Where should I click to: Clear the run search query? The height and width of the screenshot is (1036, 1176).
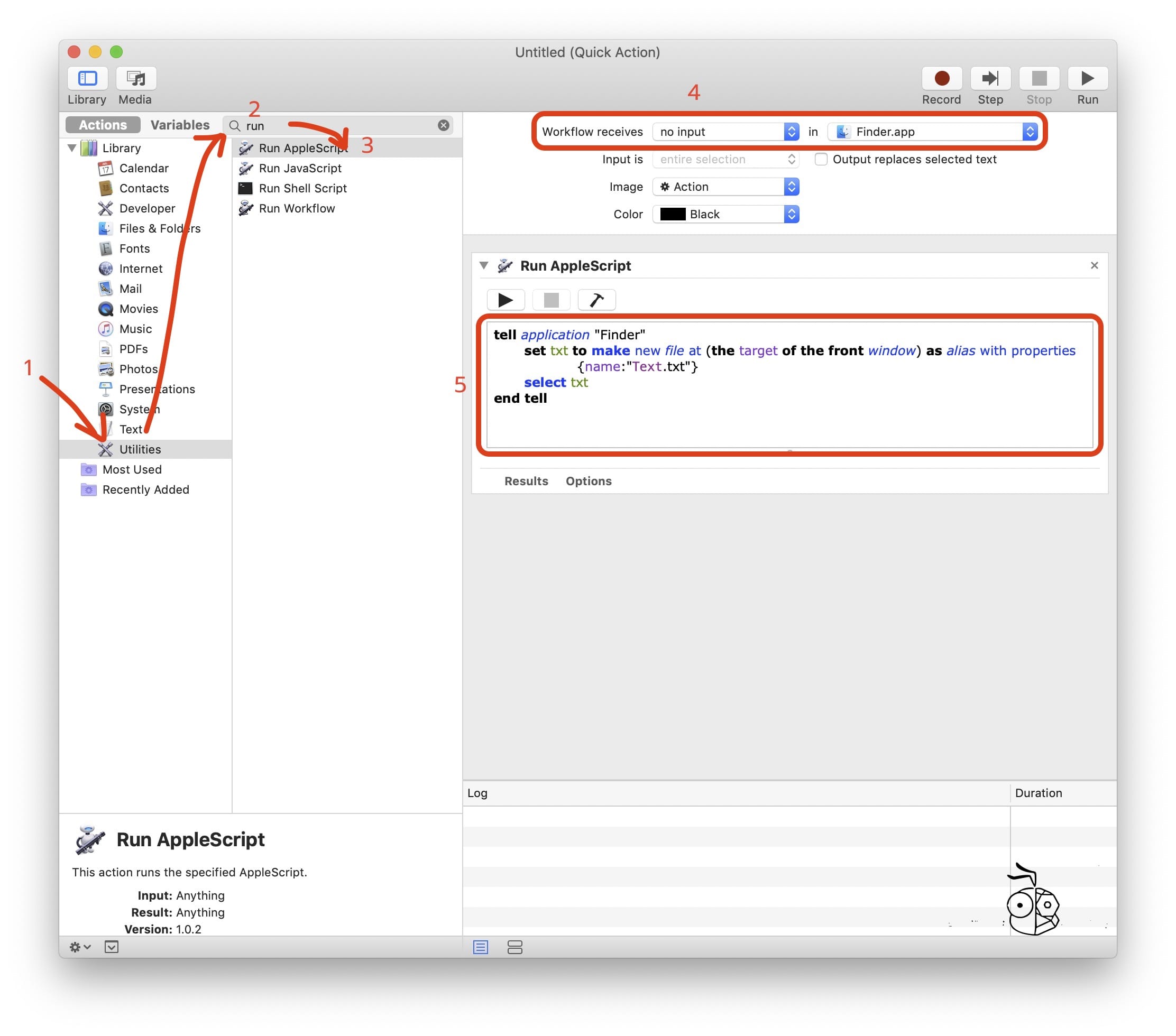(443, 125)
